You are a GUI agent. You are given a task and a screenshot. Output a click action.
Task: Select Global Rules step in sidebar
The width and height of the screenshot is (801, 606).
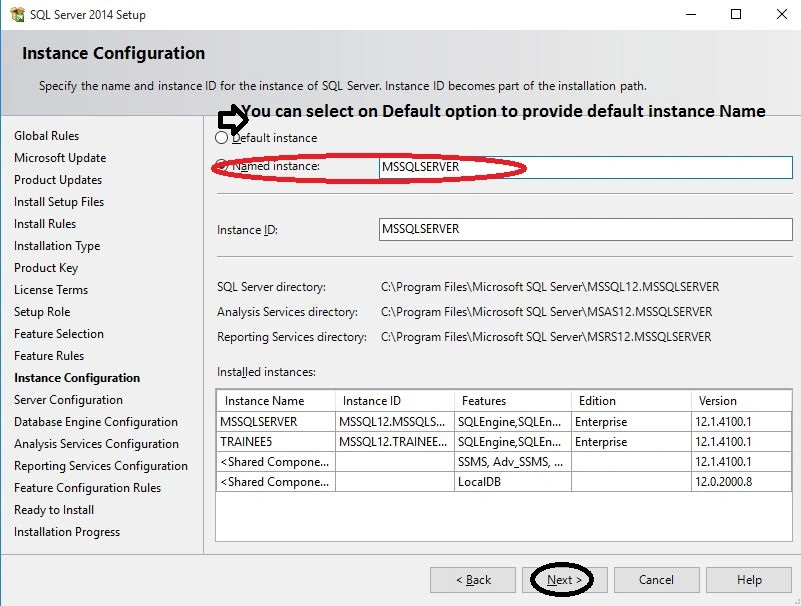tap(46, 136)
